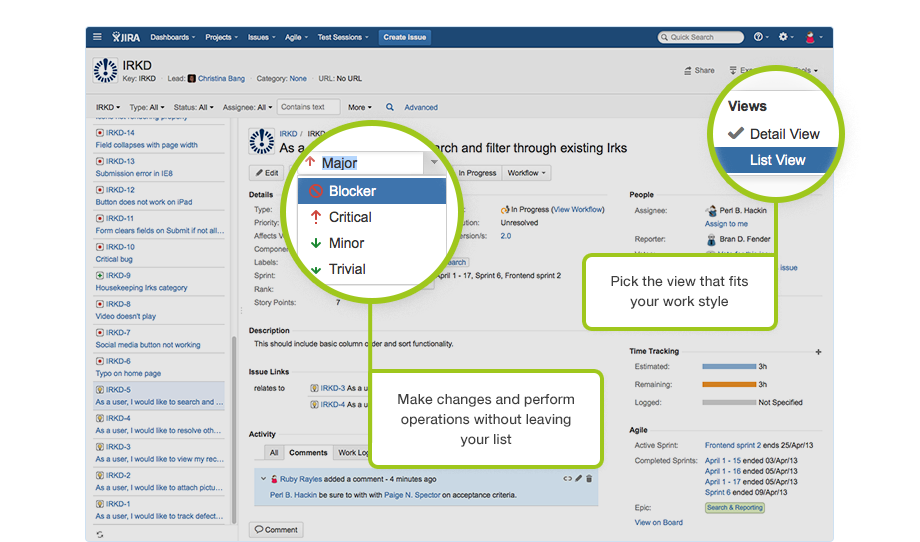Select issue IRKD-11 in the list
This screenshot has width=920, height=542.
click(159, 224)
